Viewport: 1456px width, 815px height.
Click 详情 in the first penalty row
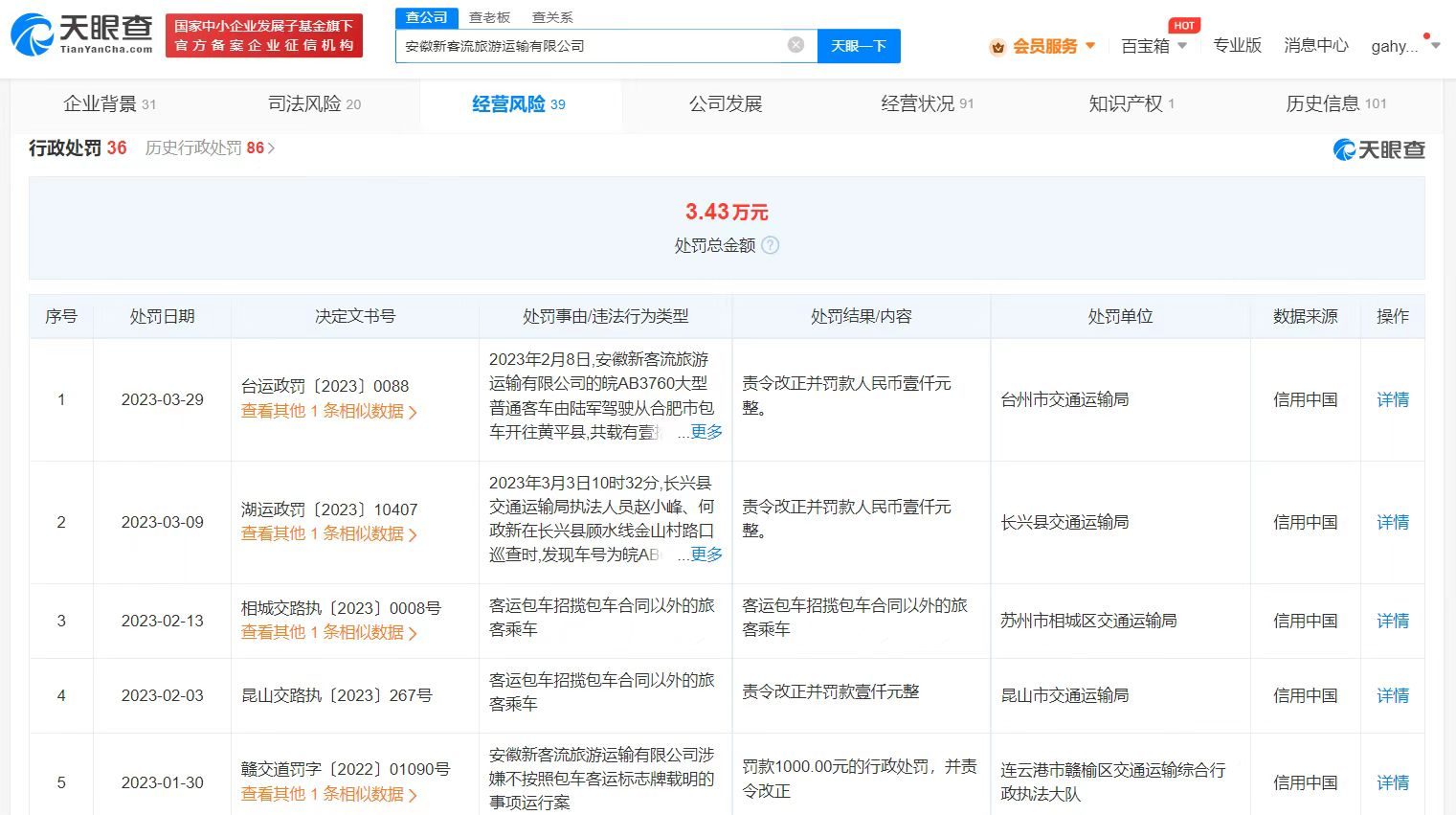(1392, 399)
